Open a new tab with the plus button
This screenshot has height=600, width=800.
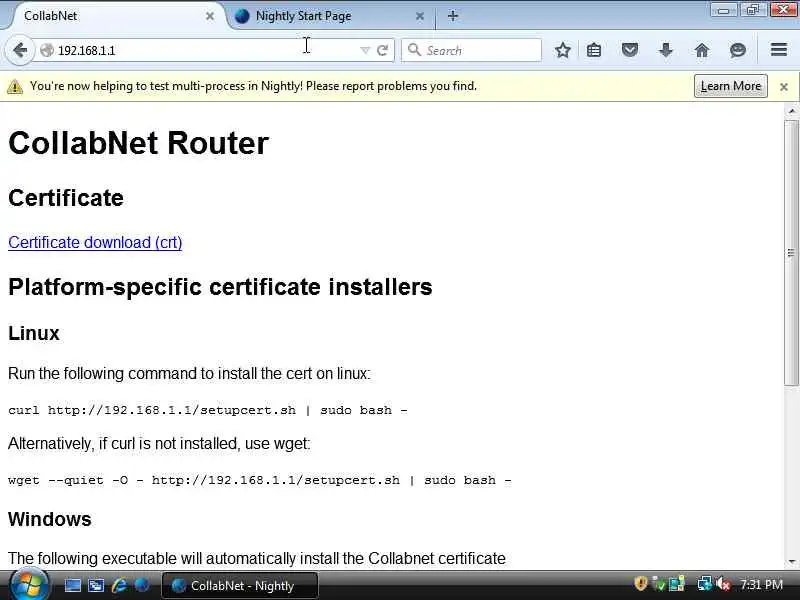coord(453,16)
